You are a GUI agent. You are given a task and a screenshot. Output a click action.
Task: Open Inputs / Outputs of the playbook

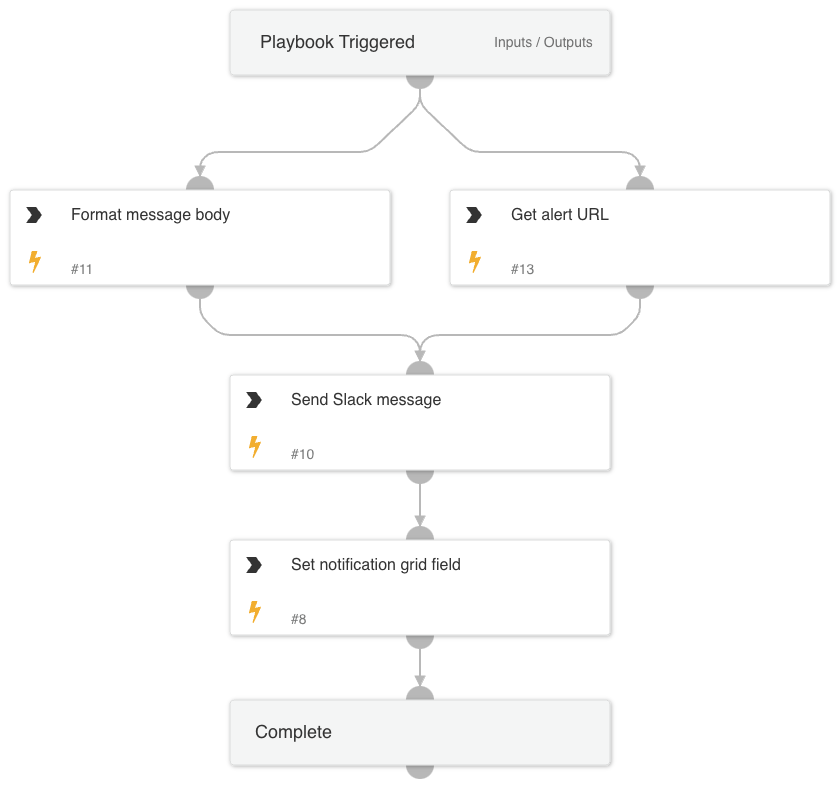tap(543, 43)
